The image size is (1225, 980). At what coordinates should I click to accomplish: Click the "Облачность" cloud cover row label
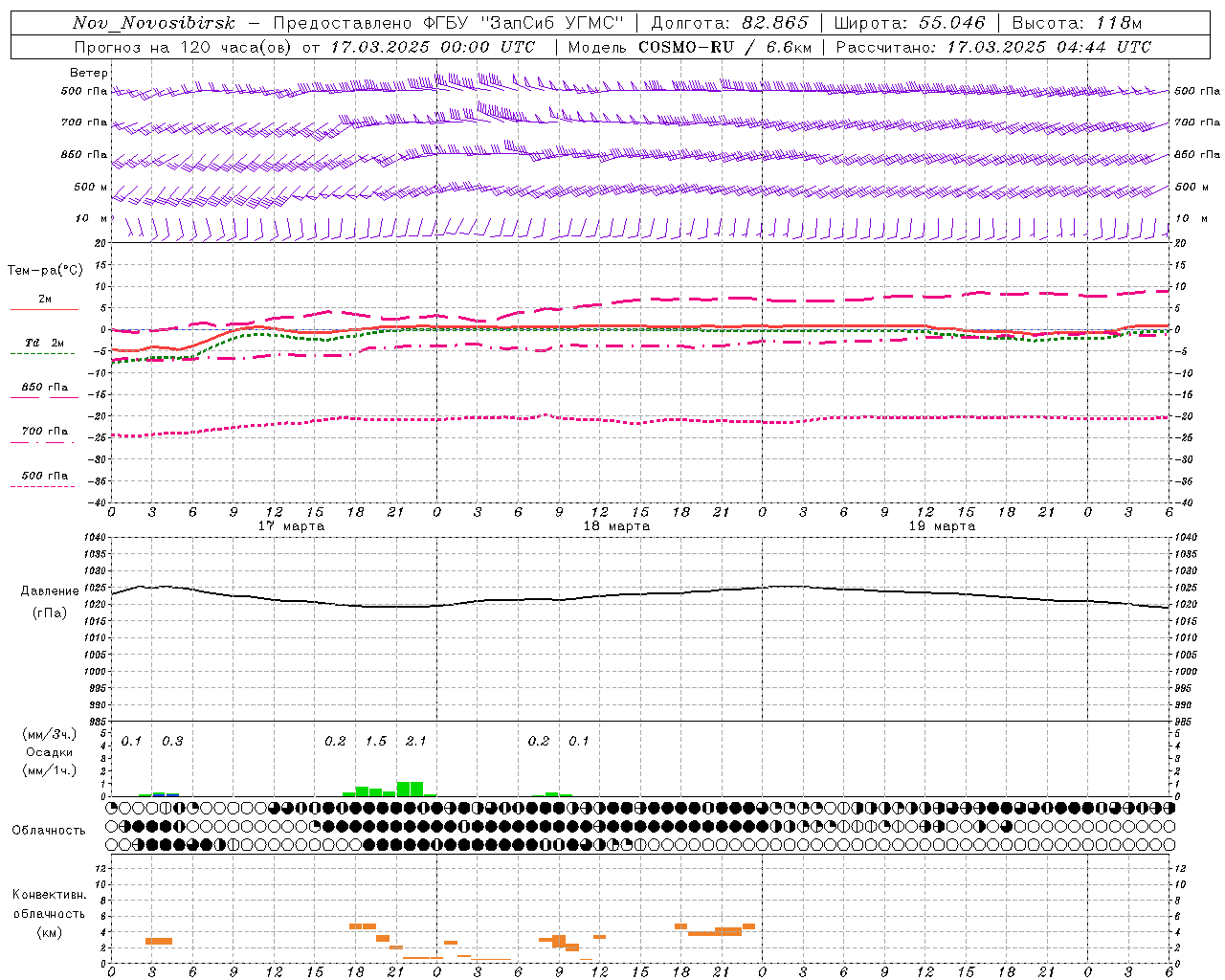coord(49,831)
